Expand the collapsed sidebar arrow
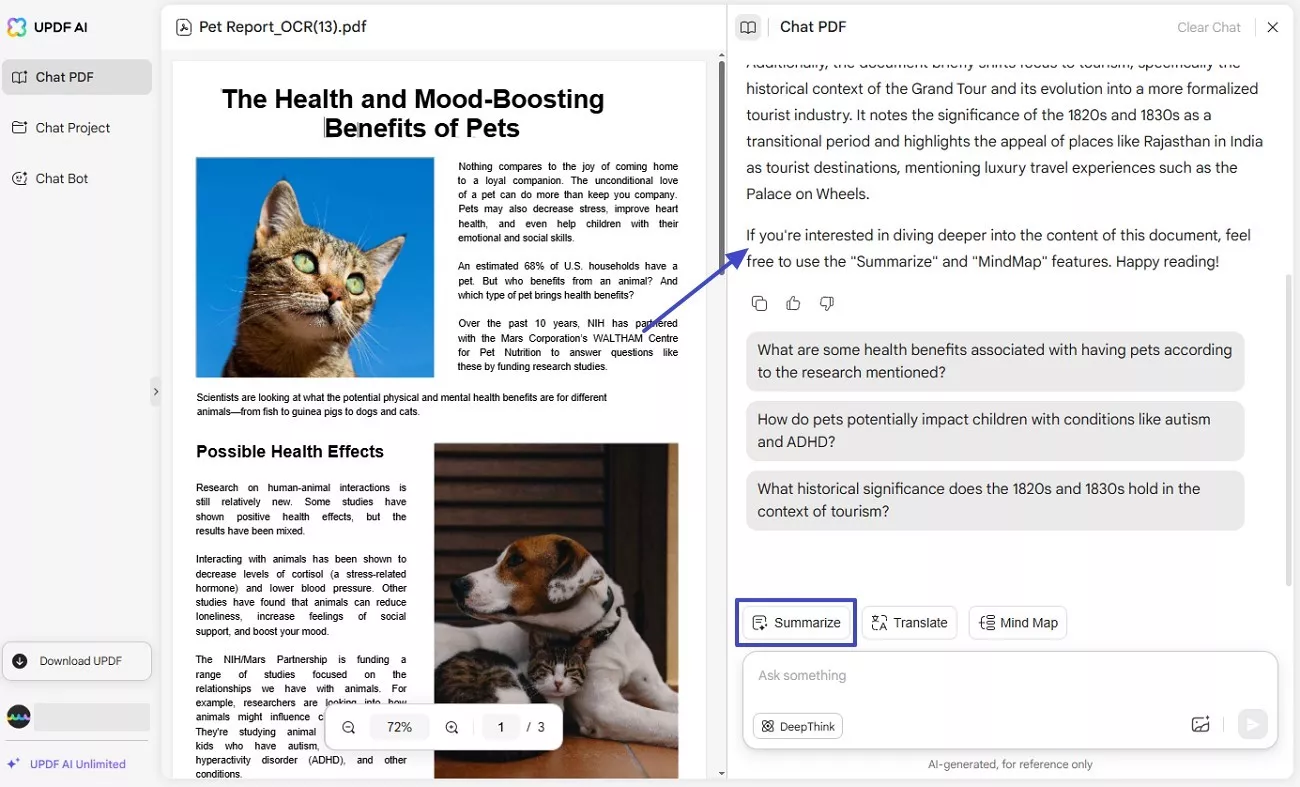This screenshot has width=1300, height=787. click(155, 391)
